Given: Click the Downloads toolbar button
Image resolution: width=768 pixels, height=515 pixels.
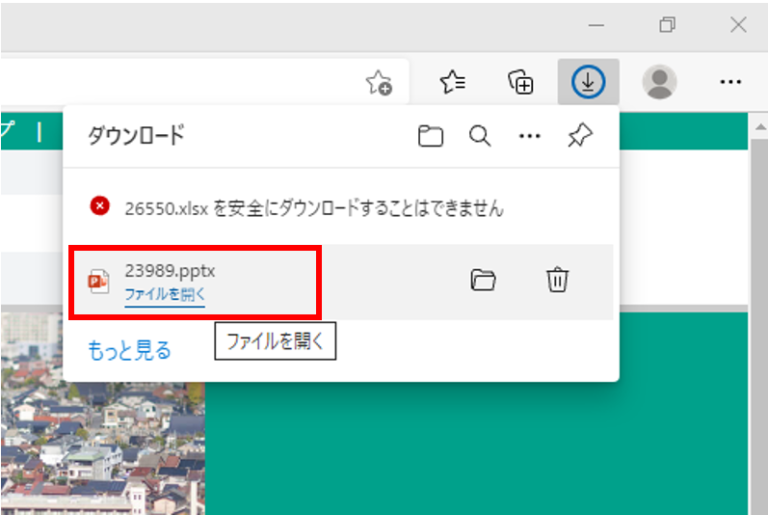Looking at the screenshot, I should tap(588, 82).
